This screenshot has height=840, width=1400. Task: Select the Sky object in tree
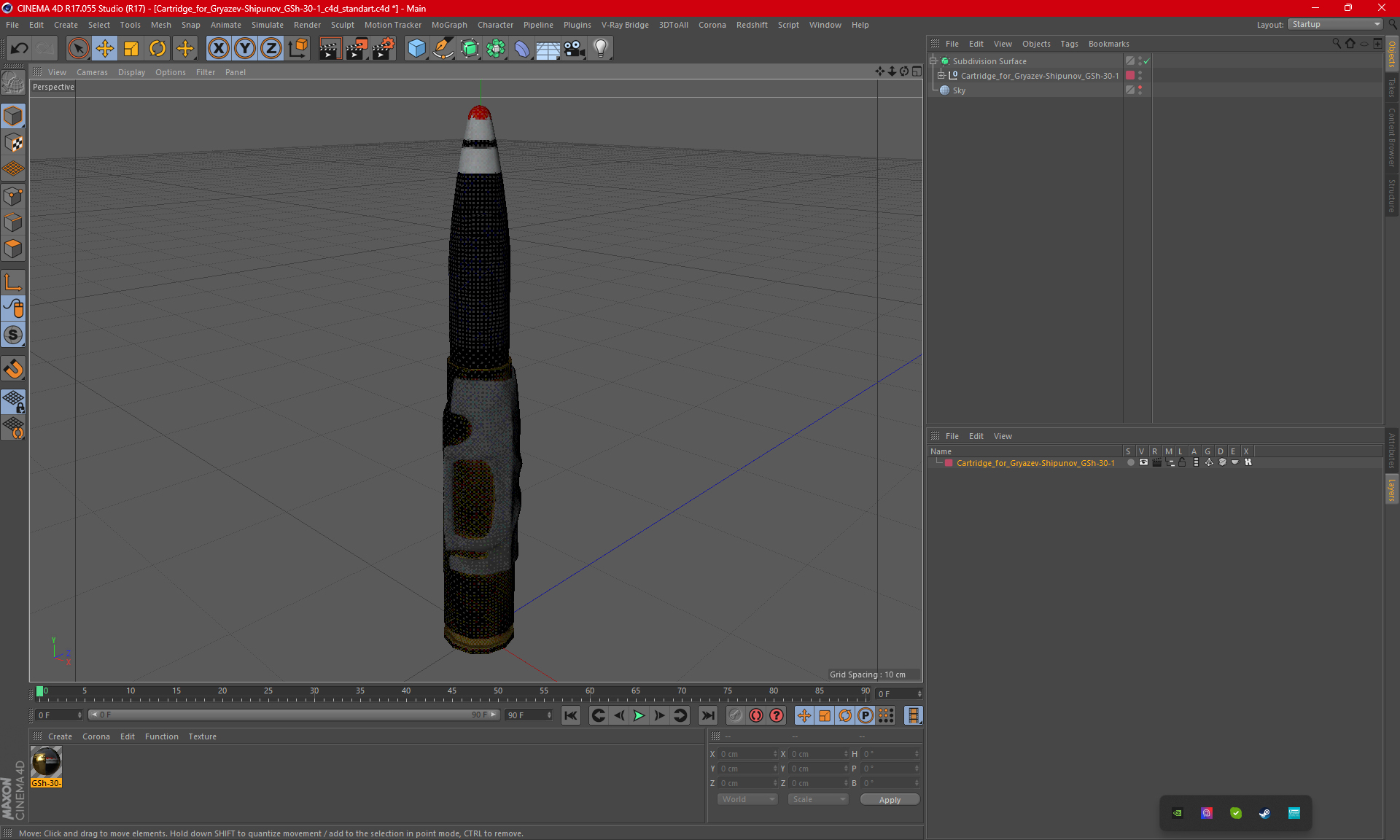point(959,90)
